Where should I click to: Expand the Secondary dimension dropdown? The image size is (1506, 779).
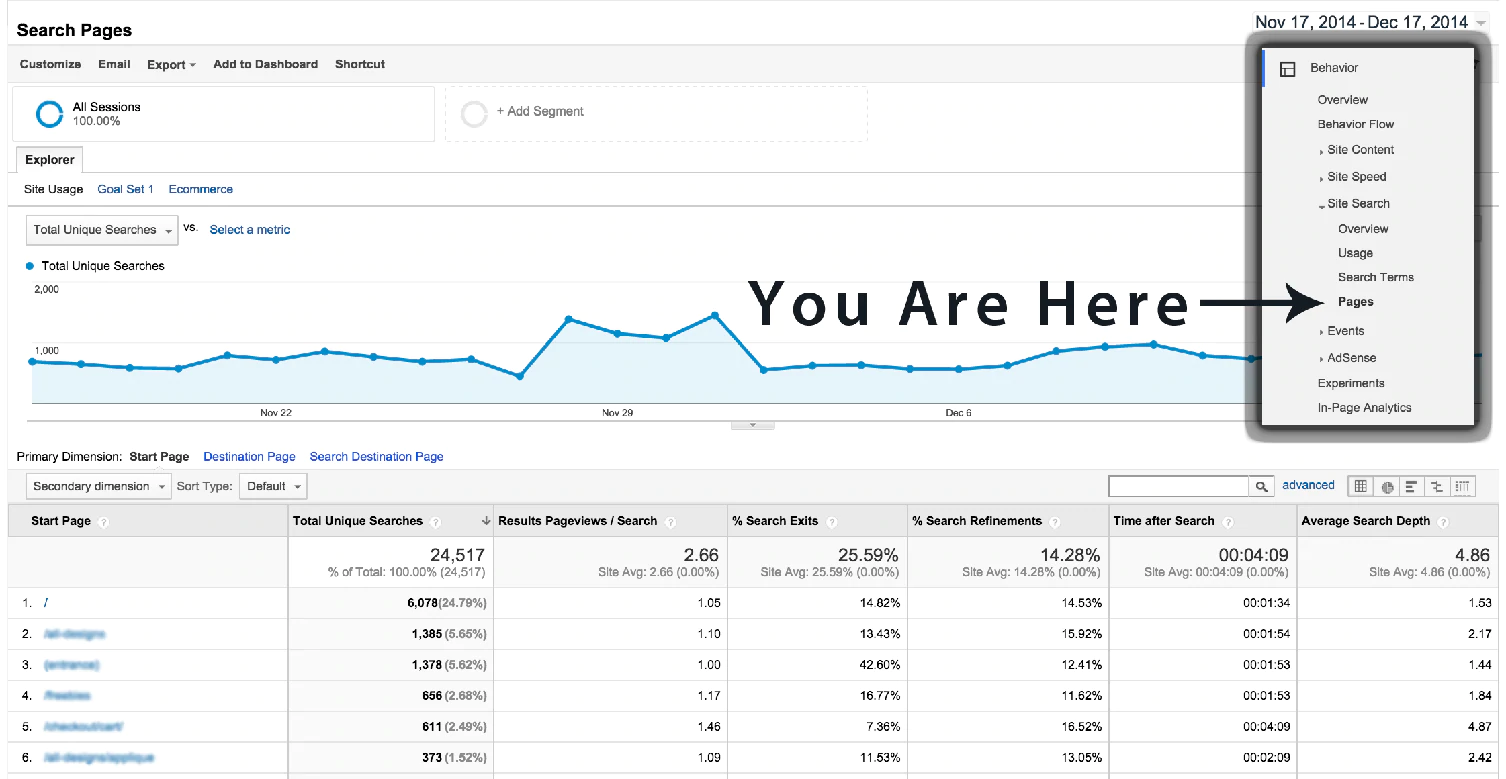tap(97, 486)
